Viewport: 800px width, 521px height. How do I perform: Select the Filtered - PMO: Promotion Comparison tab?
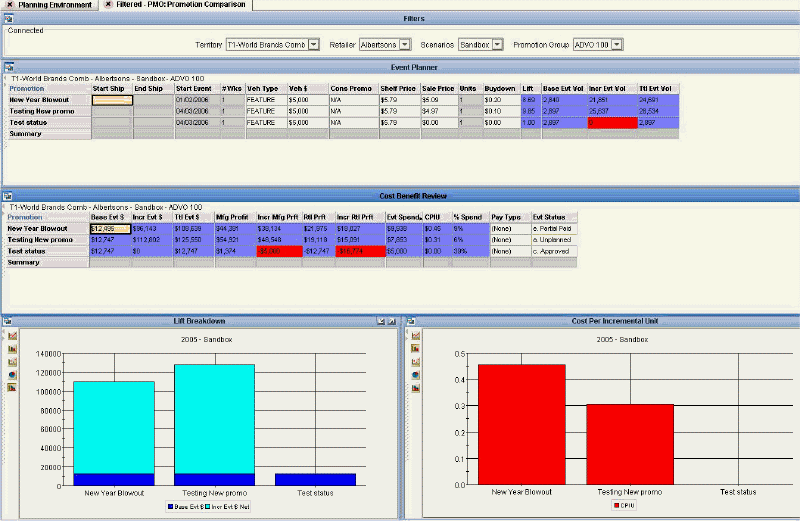point(181,5)
